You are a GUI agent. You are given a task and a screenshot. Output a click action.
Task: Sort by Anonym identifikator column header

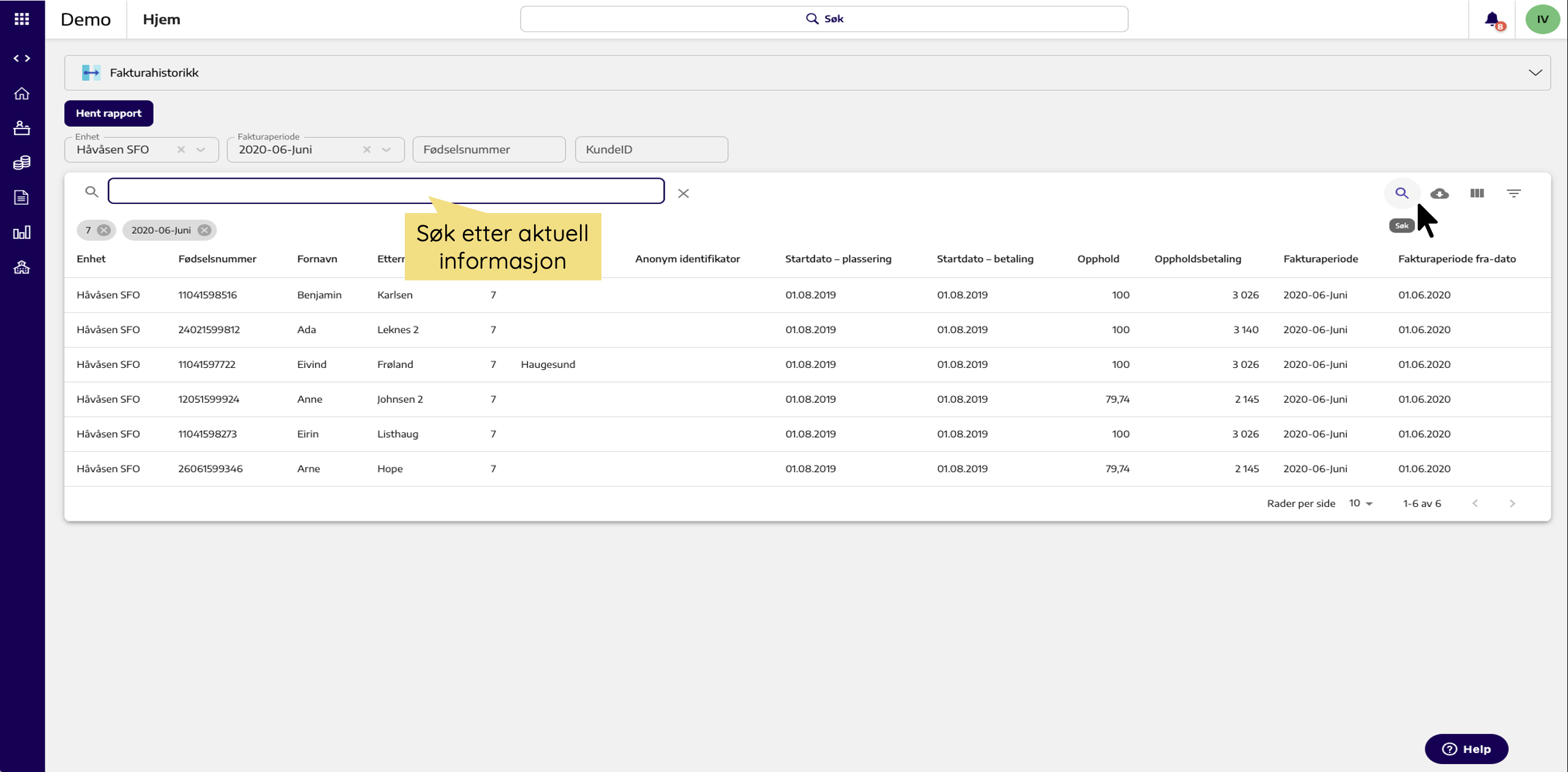click(688, 259)
